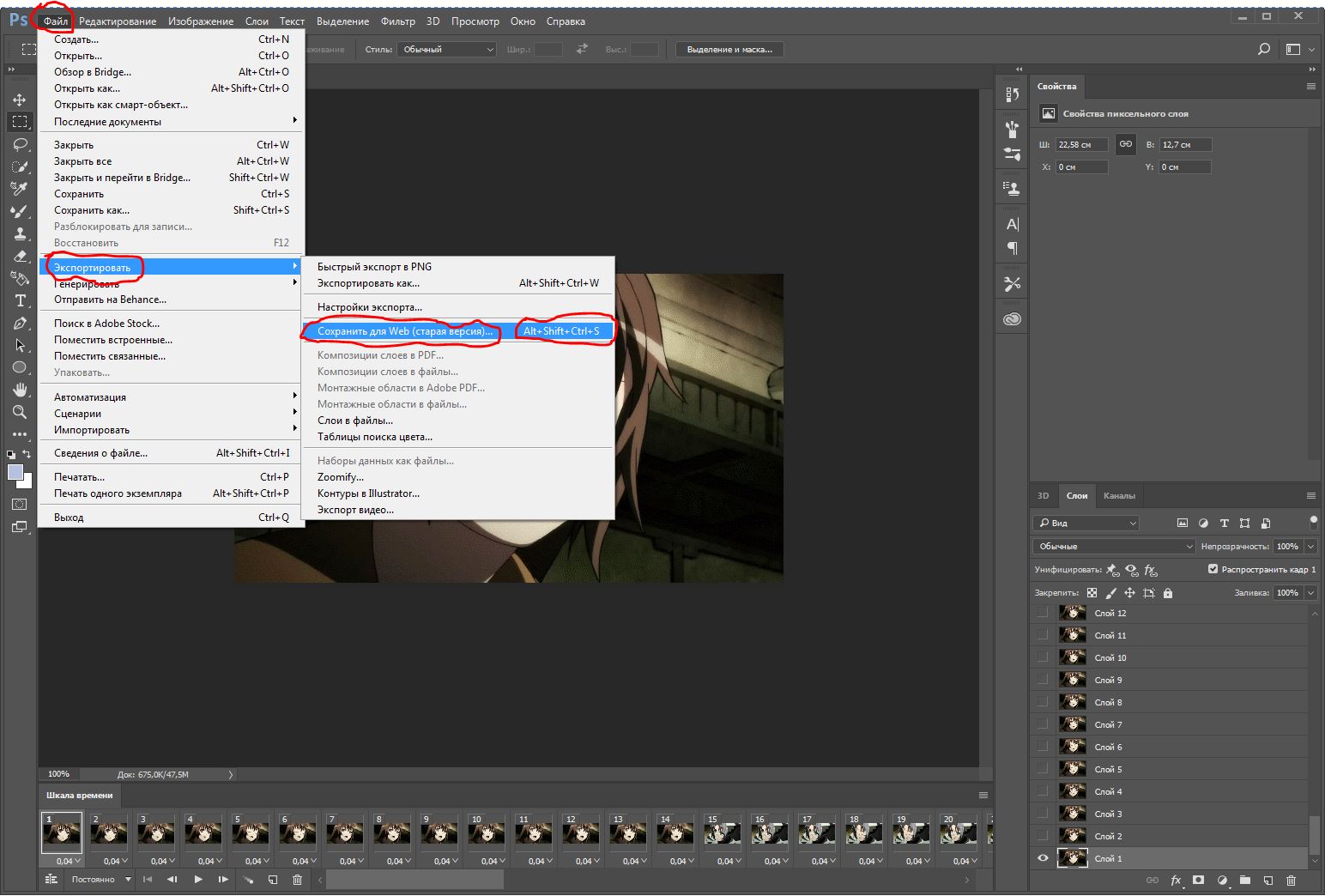Delete frame trash icon in timeline

[x=297, y=880]
